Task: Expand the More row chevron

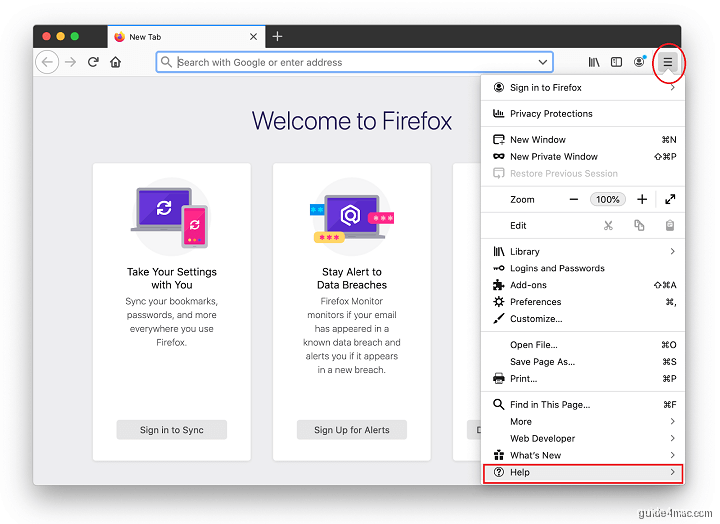Action: [672, 421]
